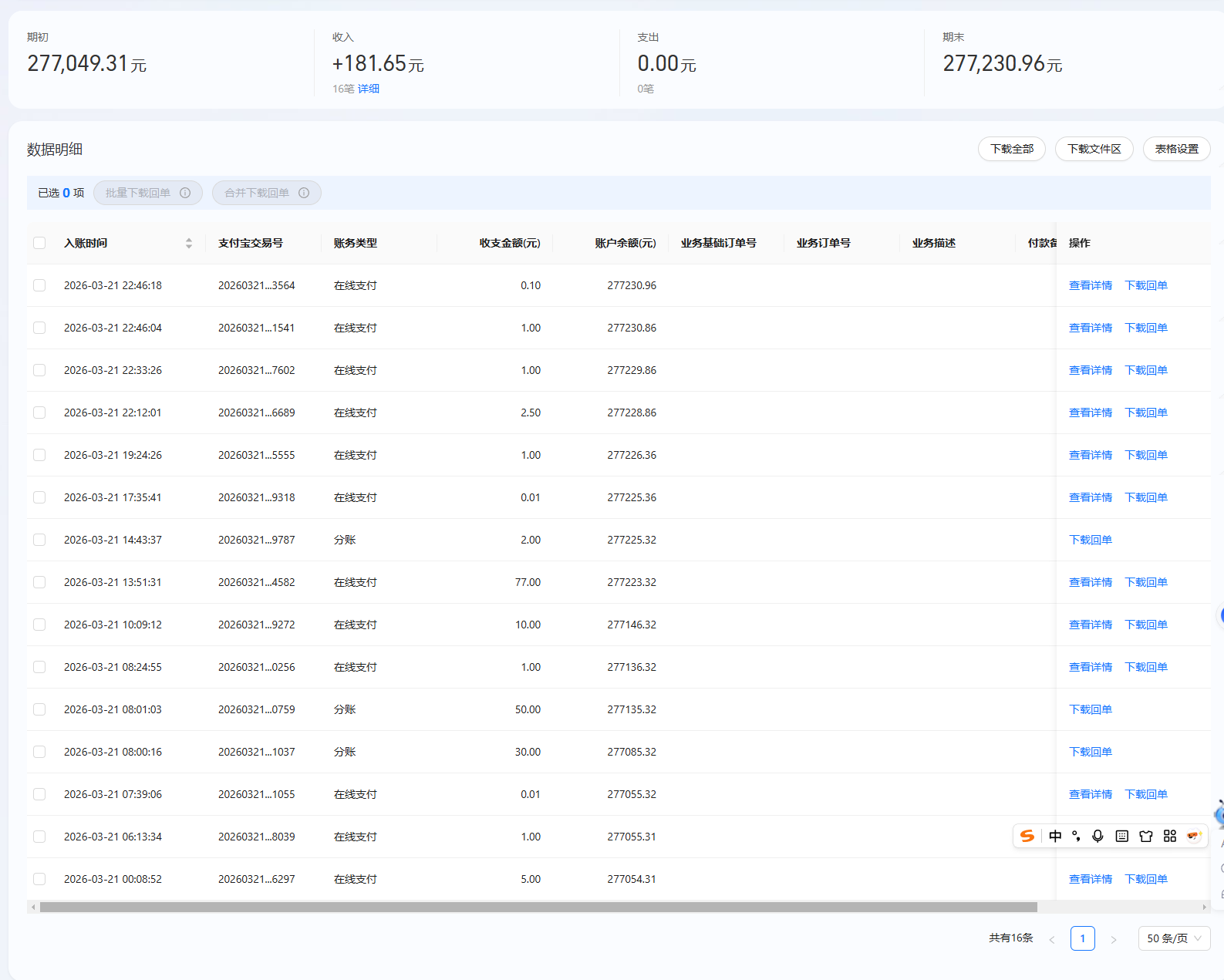Select the row dated 2026-03-21 22:46:18

(39, 285)
